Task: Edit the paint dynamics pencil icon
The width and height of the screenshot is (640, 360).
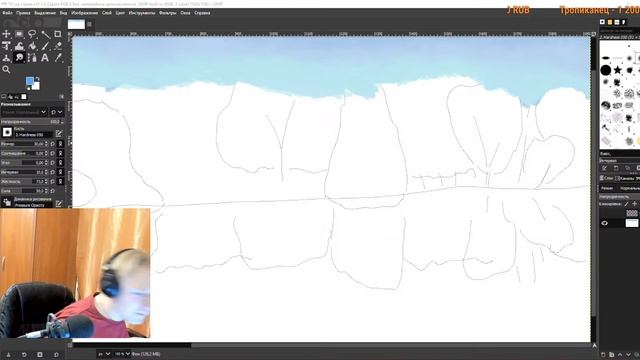Action: [x=59, y=203]
